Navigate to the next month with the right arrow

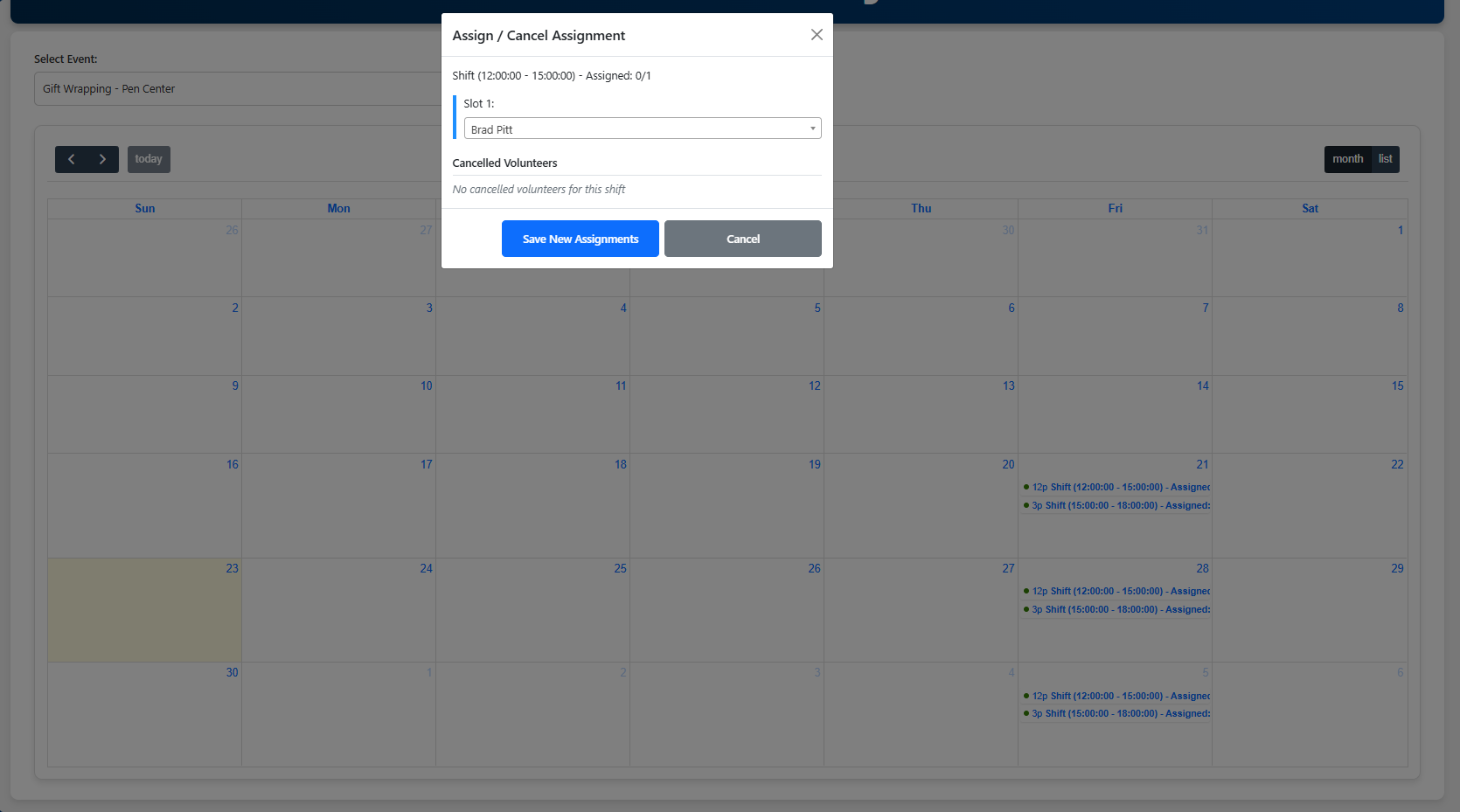pos(102,159)
